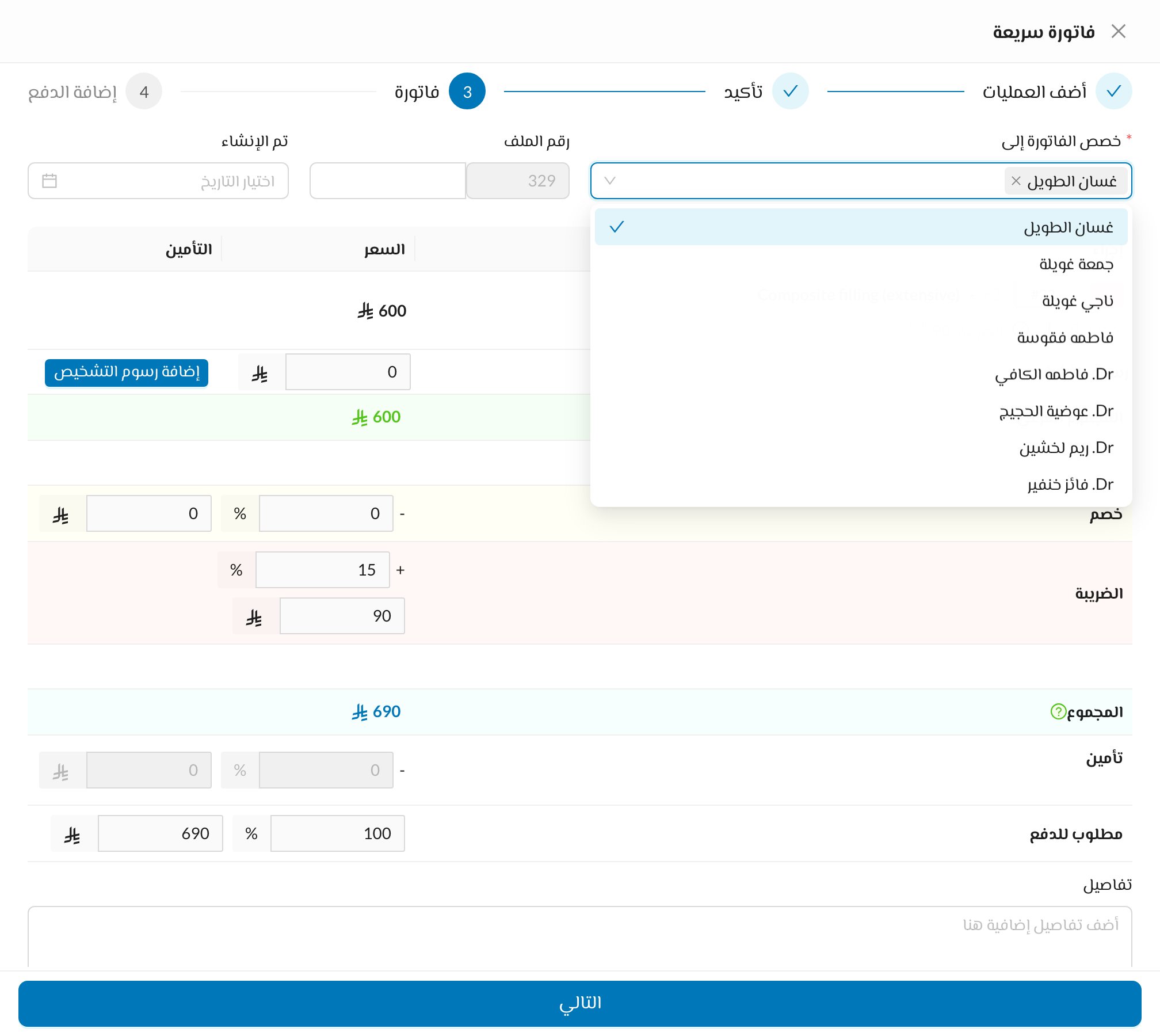Select Dr. ريم لخشين option
Image resolution: width=1160 pixels, height=1036 pixels.
(x=861, y=448)
